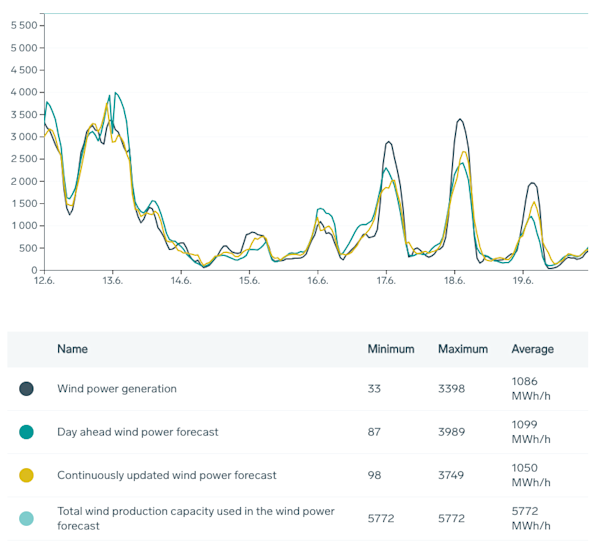Screen dimensions: 600x545
Task: Click average value 1099 MWh/h
Action: coord(531,432)
